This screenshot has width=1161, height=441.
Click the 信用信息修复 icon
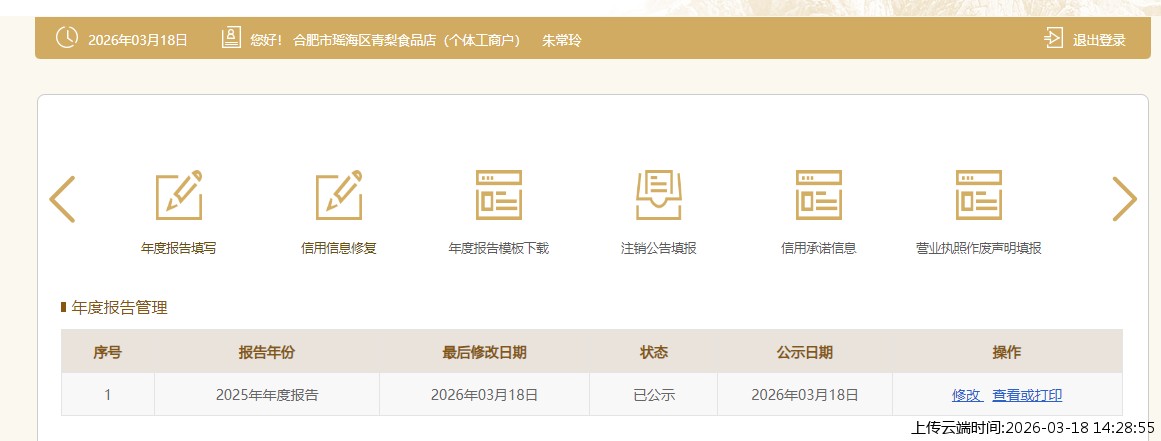(x=339, y=195)
